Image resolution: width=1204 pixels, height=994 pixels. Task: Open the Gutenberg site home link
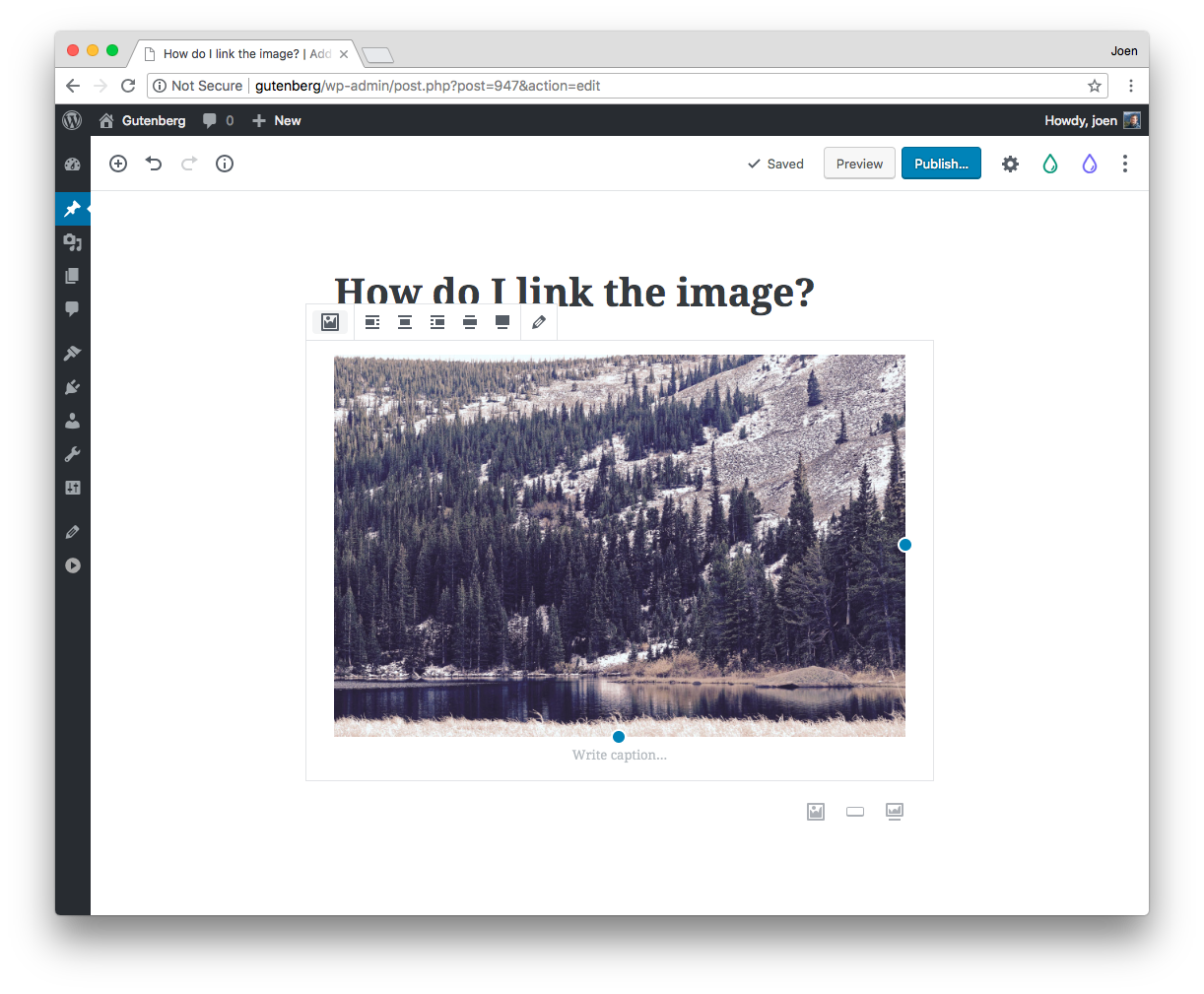(x=142, y=120)
